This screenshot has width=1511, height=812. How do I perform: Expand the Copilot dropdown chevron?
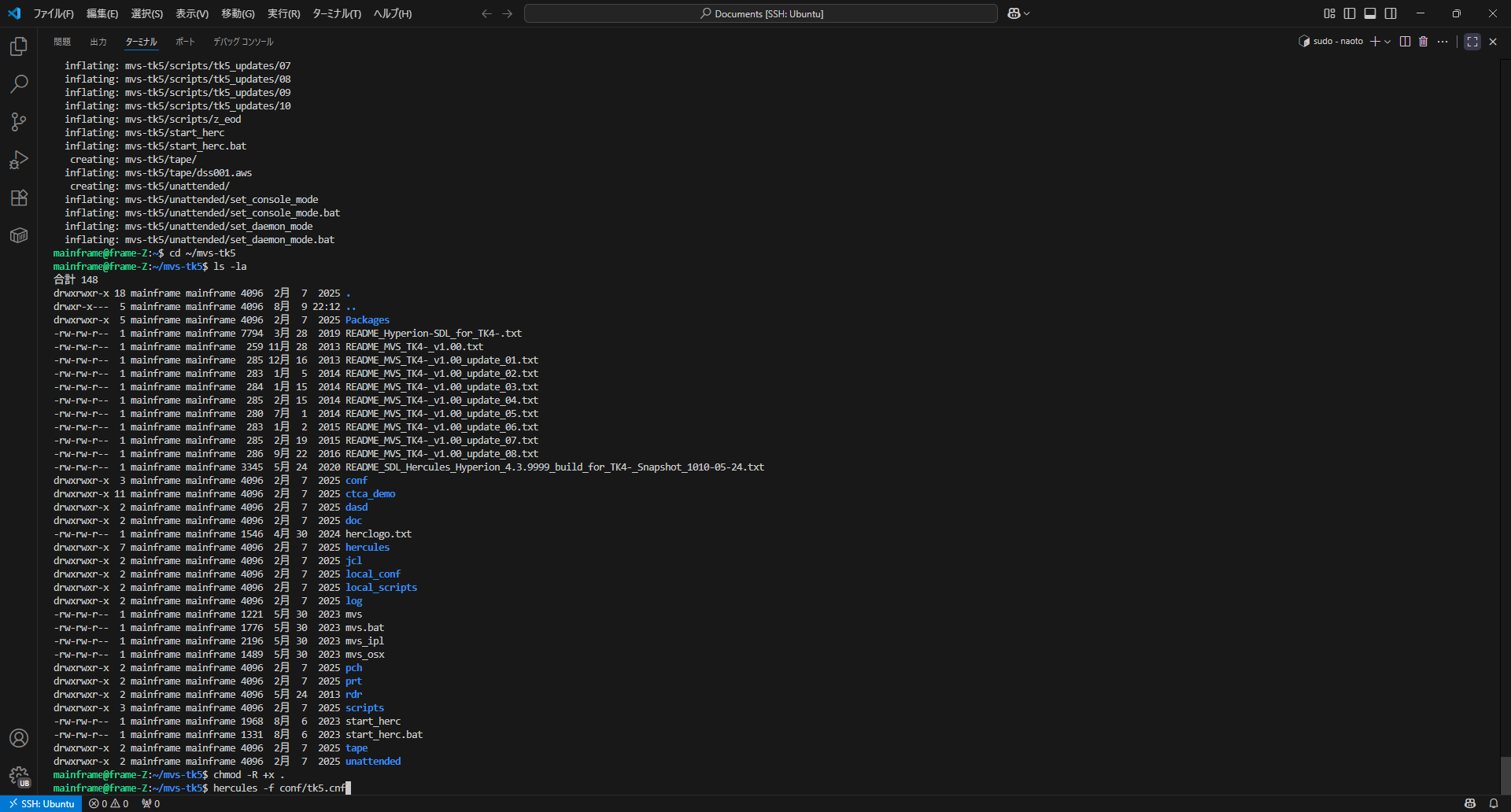point(1026,13)
